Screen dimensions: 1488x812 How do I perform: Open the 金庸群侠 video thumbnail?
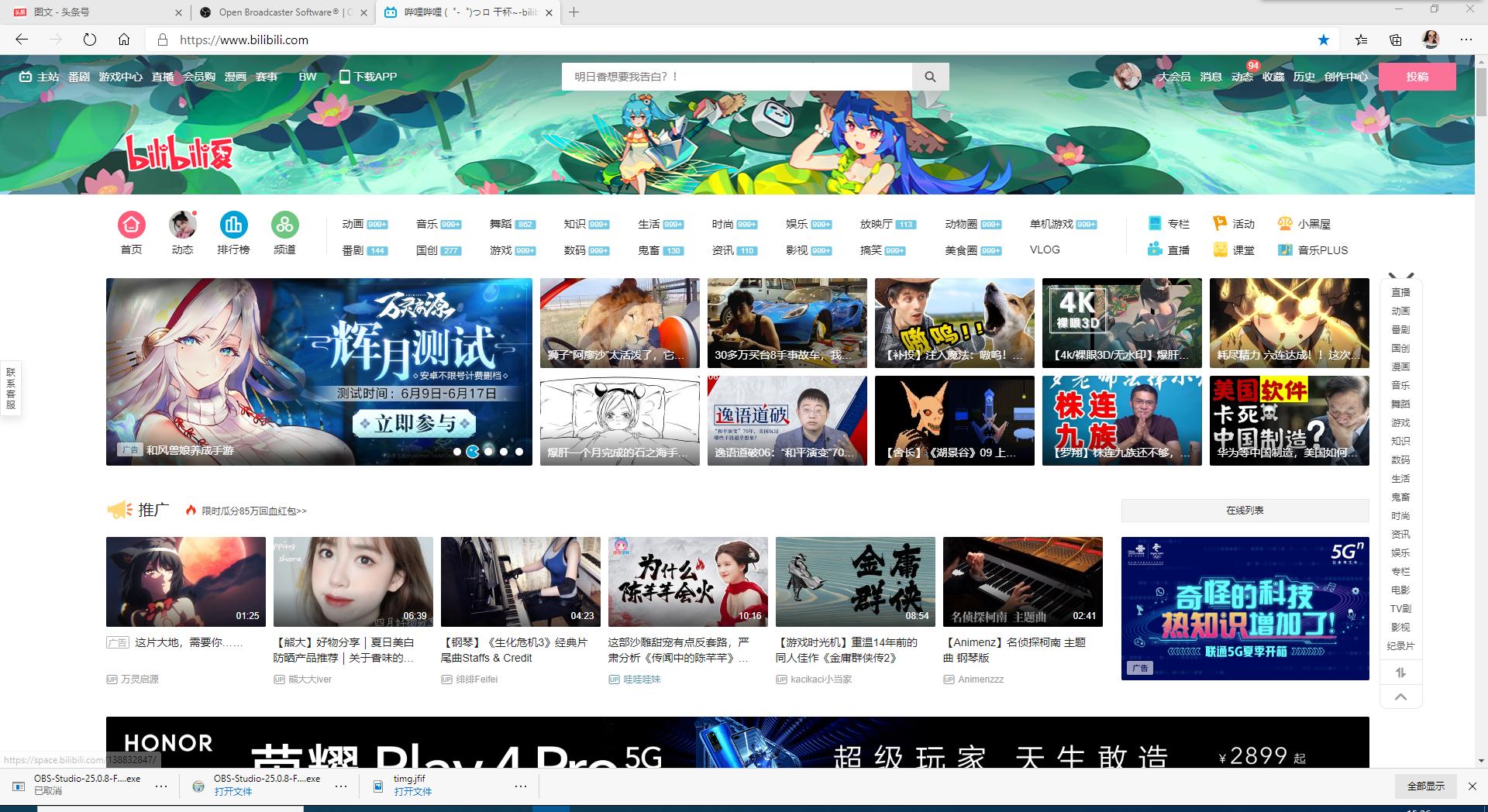tap(856, 582)
